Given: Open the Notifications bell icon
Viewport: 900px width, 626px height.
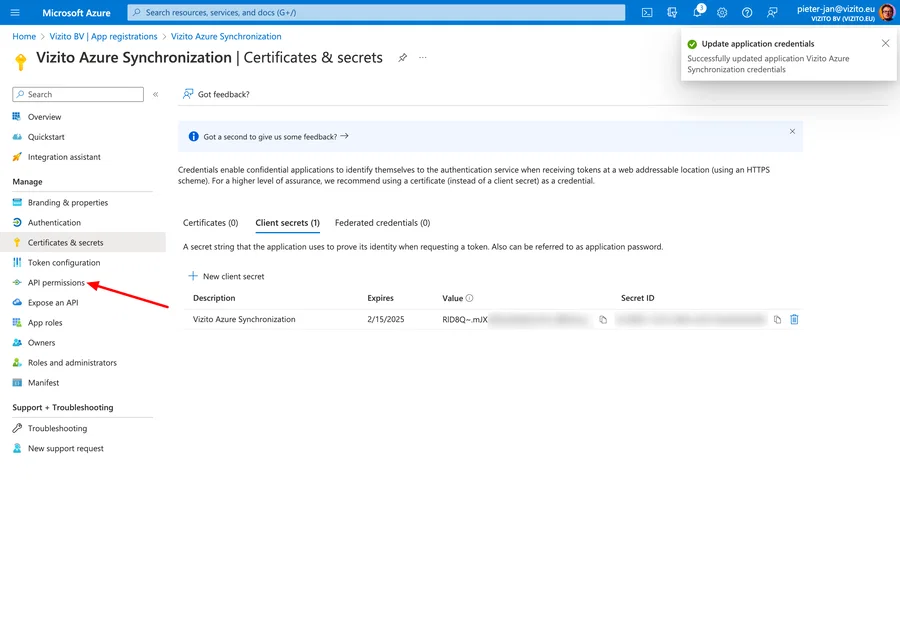Looking at the screenshot, I should pos(697,12).
